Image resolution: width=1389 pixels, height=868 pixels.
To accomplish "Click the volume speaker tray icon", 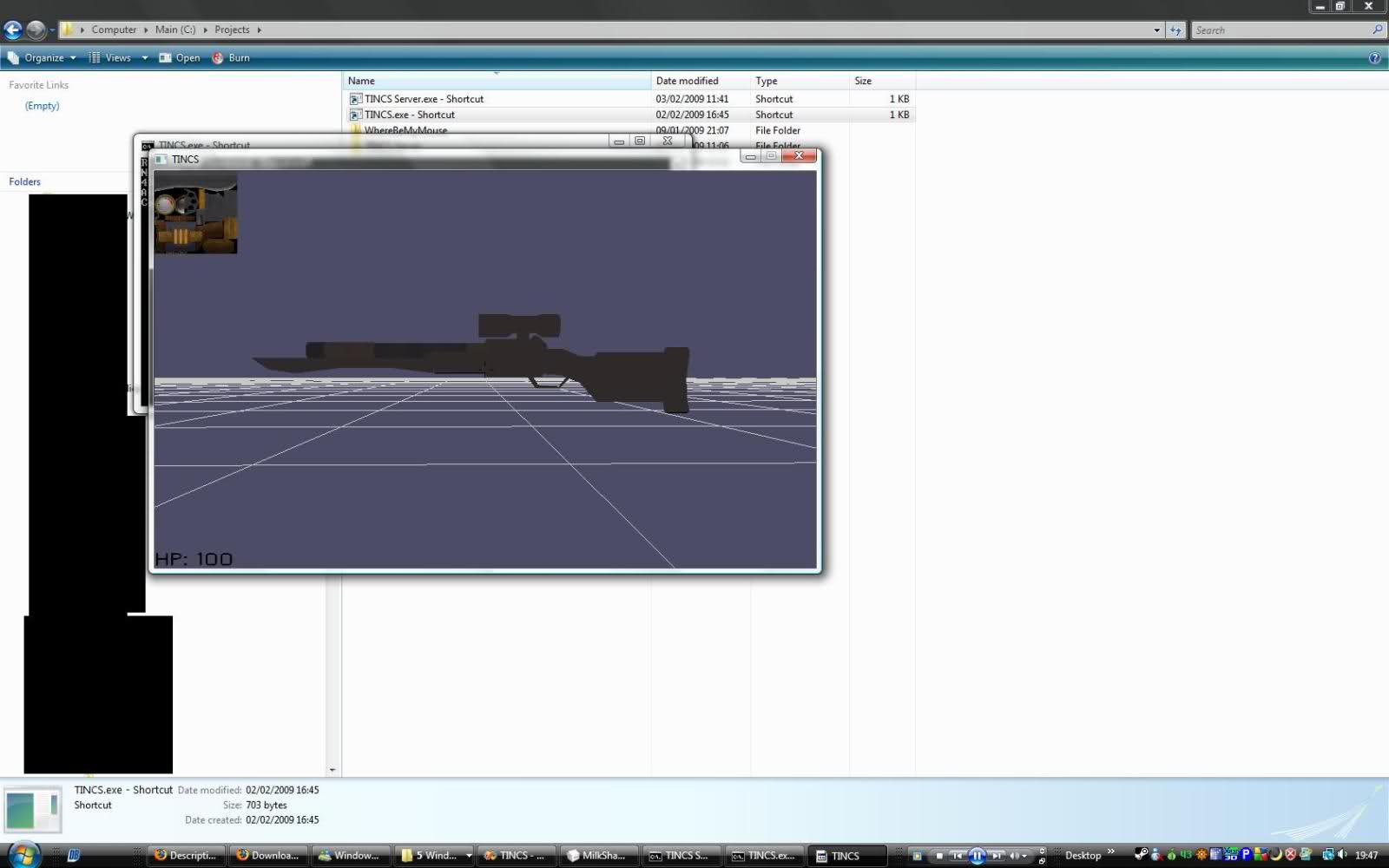I will point(1343,855).
